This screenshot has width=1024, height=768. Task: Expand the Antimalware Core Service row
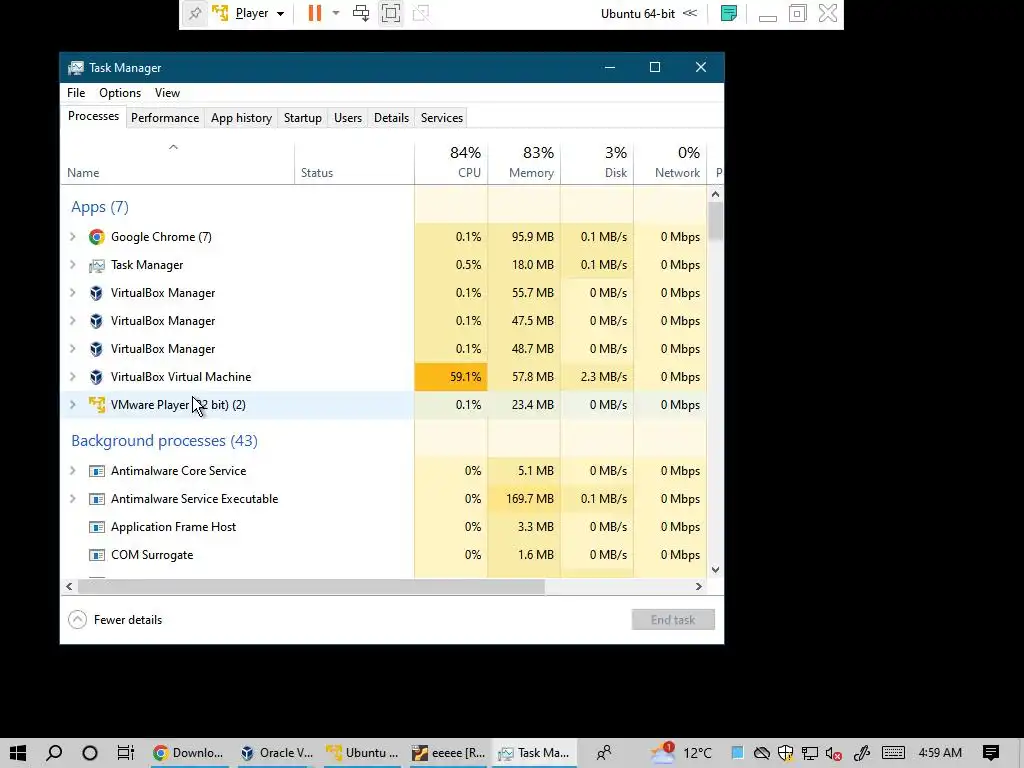tap(72, 471)
